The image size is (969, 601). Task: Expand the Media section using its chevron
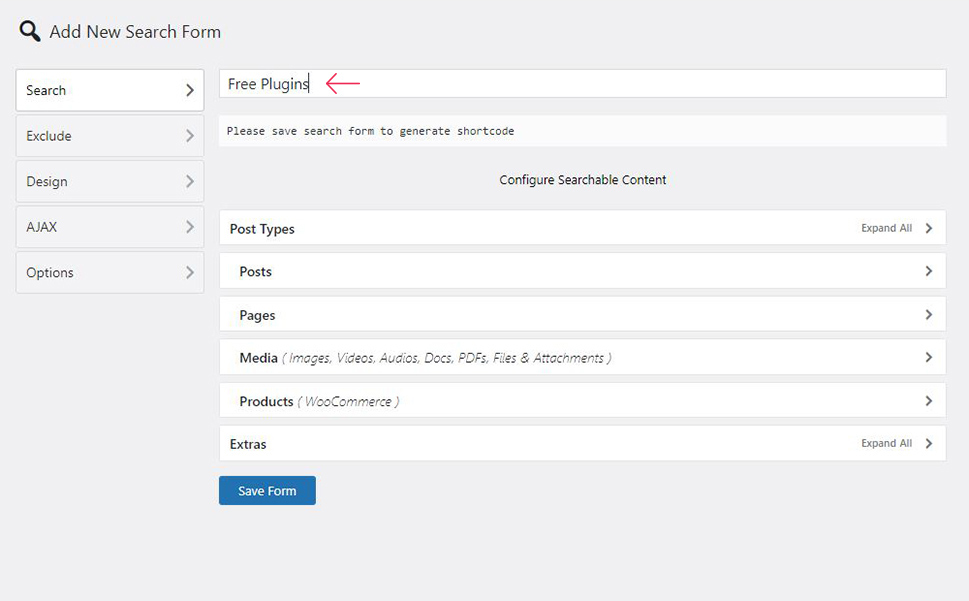coord(928,357)
